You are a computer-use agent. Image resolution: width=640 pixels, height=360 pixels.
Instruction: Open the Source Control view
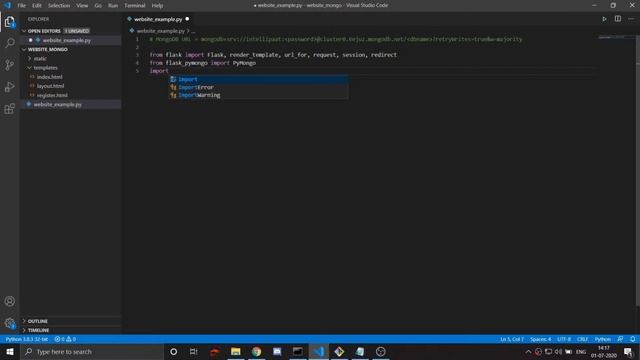pos(9,65)
